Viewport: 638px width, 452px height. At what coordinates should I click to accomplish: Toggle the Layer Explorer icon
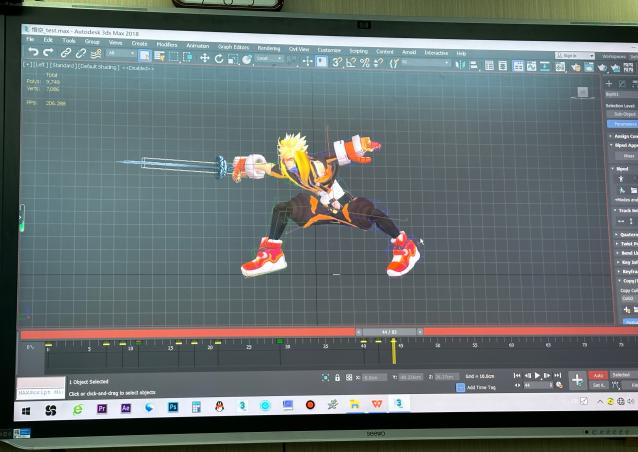pos(503,66)
